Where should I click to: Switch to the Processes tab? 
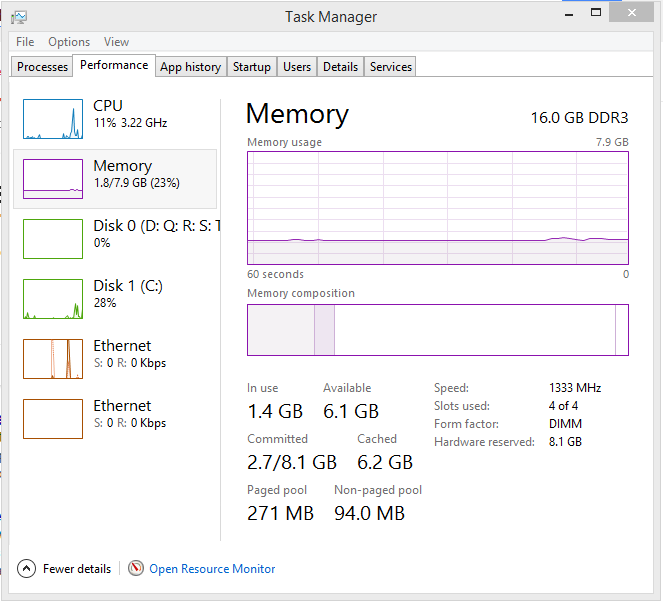(x=43, y=67)
